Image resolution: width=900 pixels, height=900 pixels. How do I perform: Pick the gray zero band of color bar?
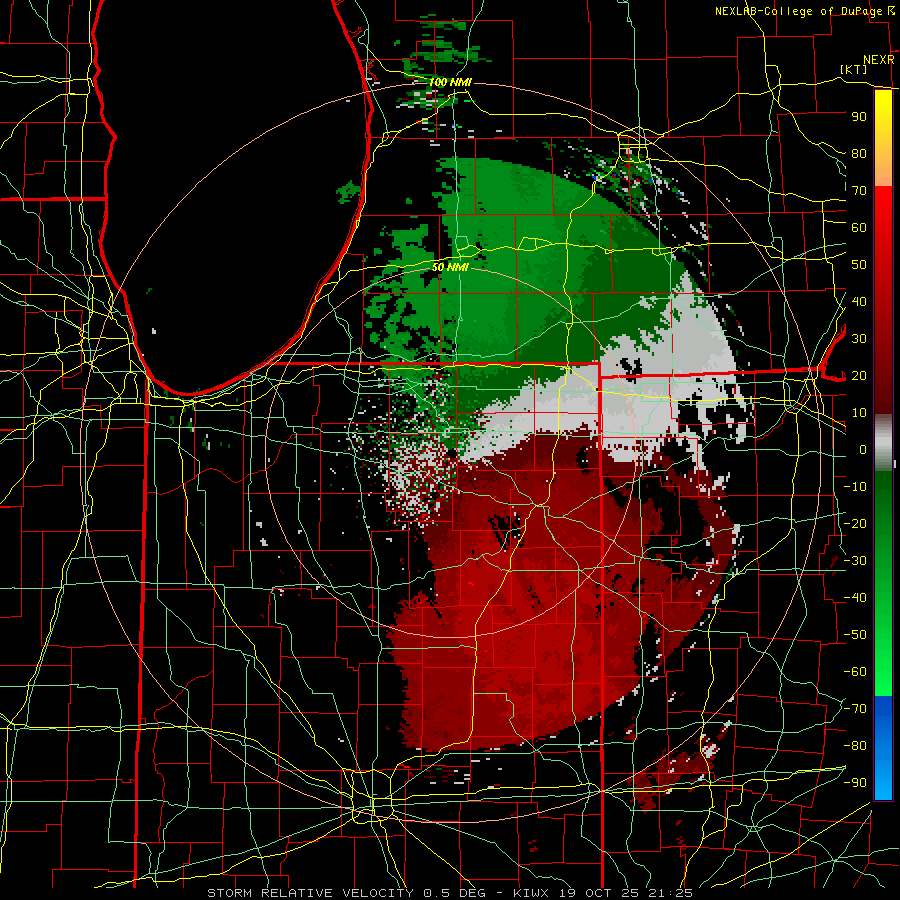[883, 442]
